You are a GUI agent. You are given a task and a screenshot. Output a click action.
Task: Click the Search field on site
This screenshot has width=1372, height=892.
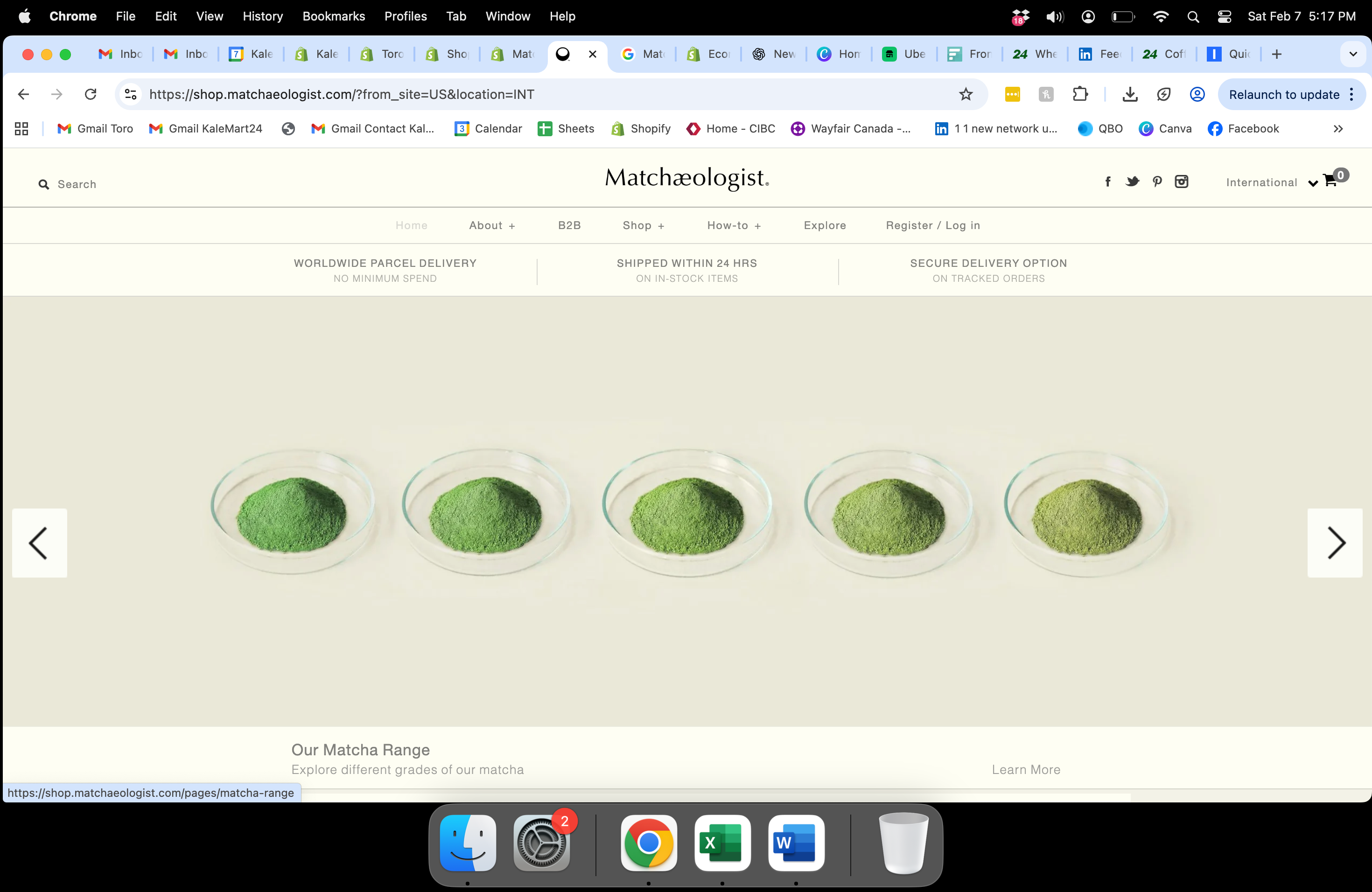(77, 184)
